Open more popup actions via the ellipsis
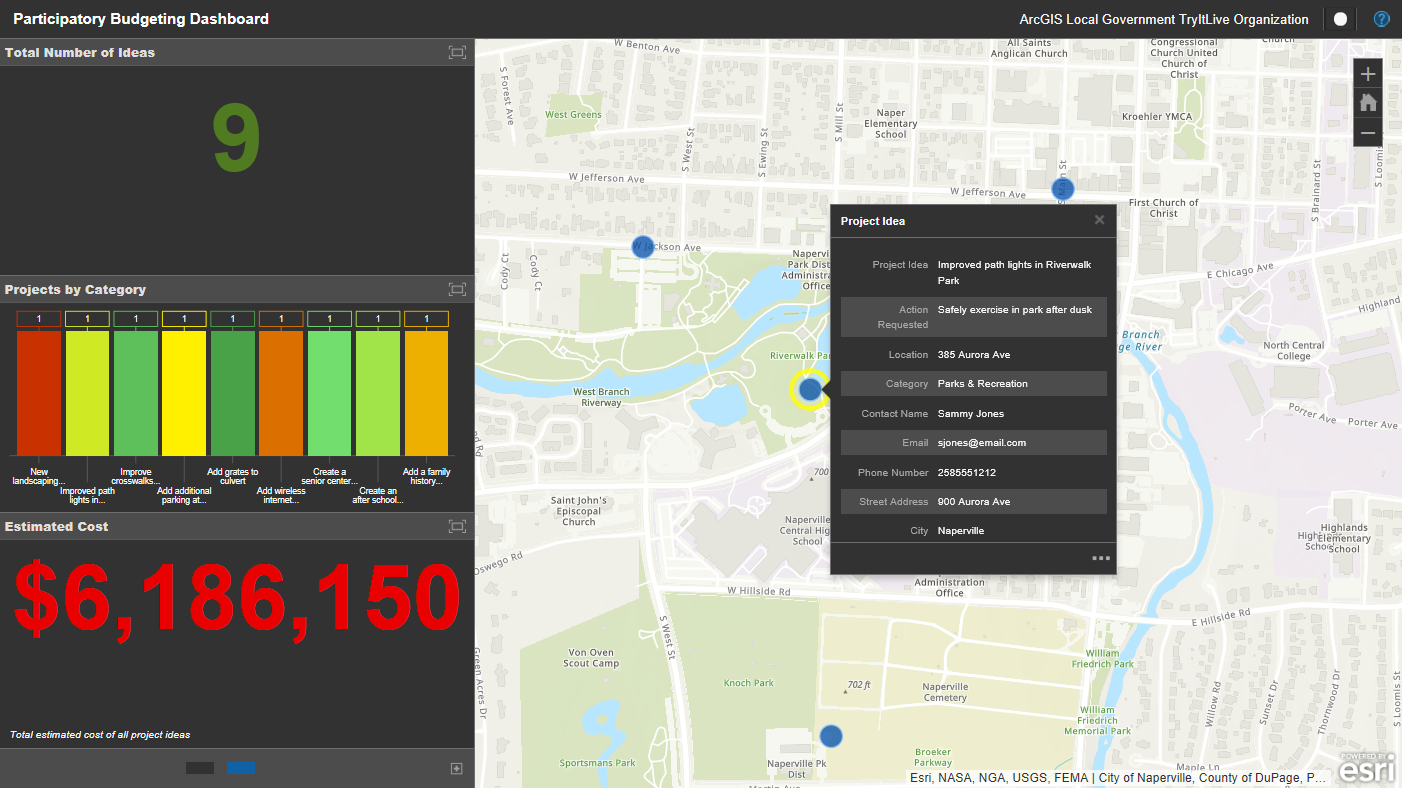The width and height of the screenshot is (1402, 788). click(x=1102, y=557)
